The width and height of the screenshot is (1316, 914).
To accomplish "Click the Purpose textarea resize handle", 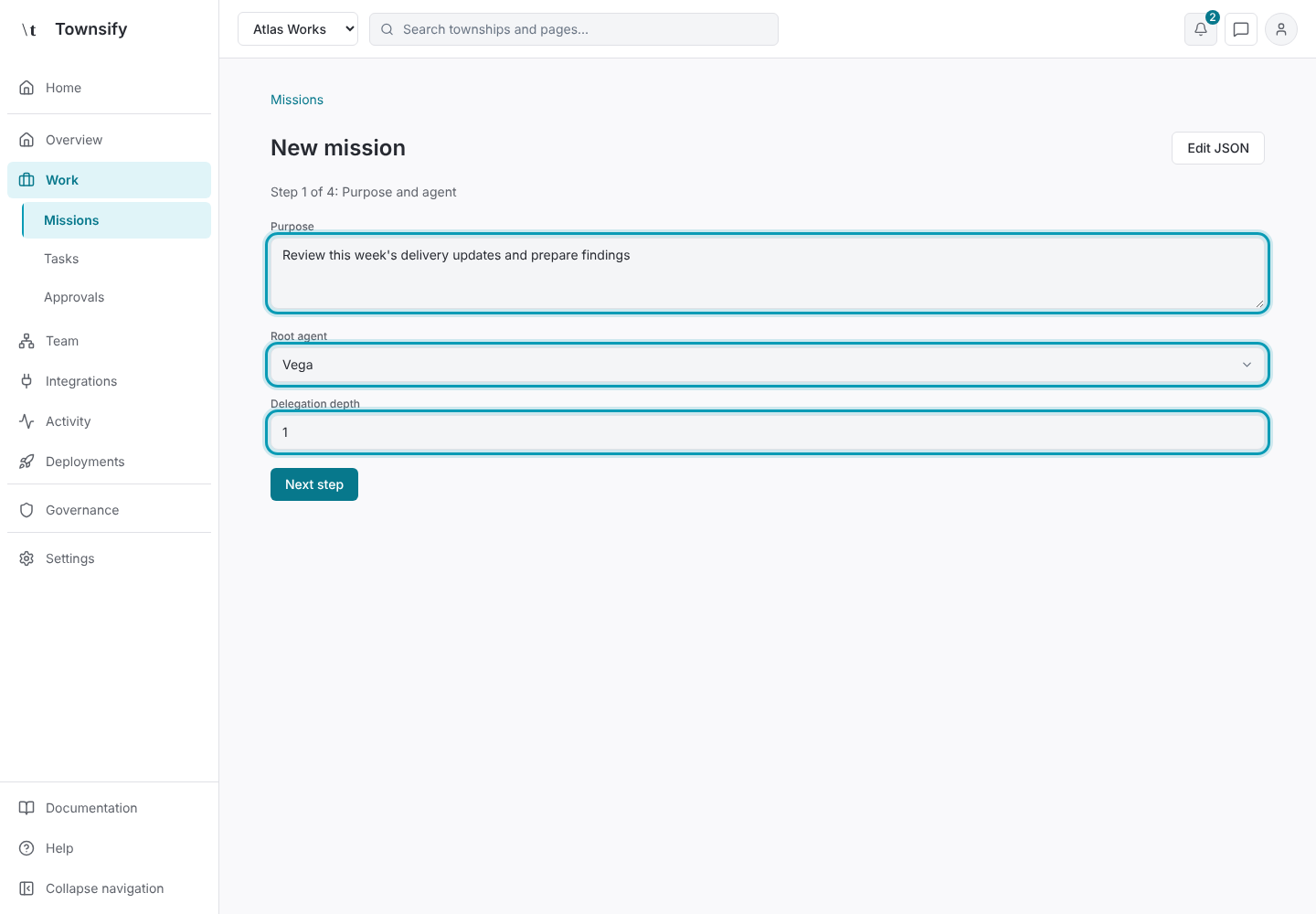I will [x=1258, y=303].
